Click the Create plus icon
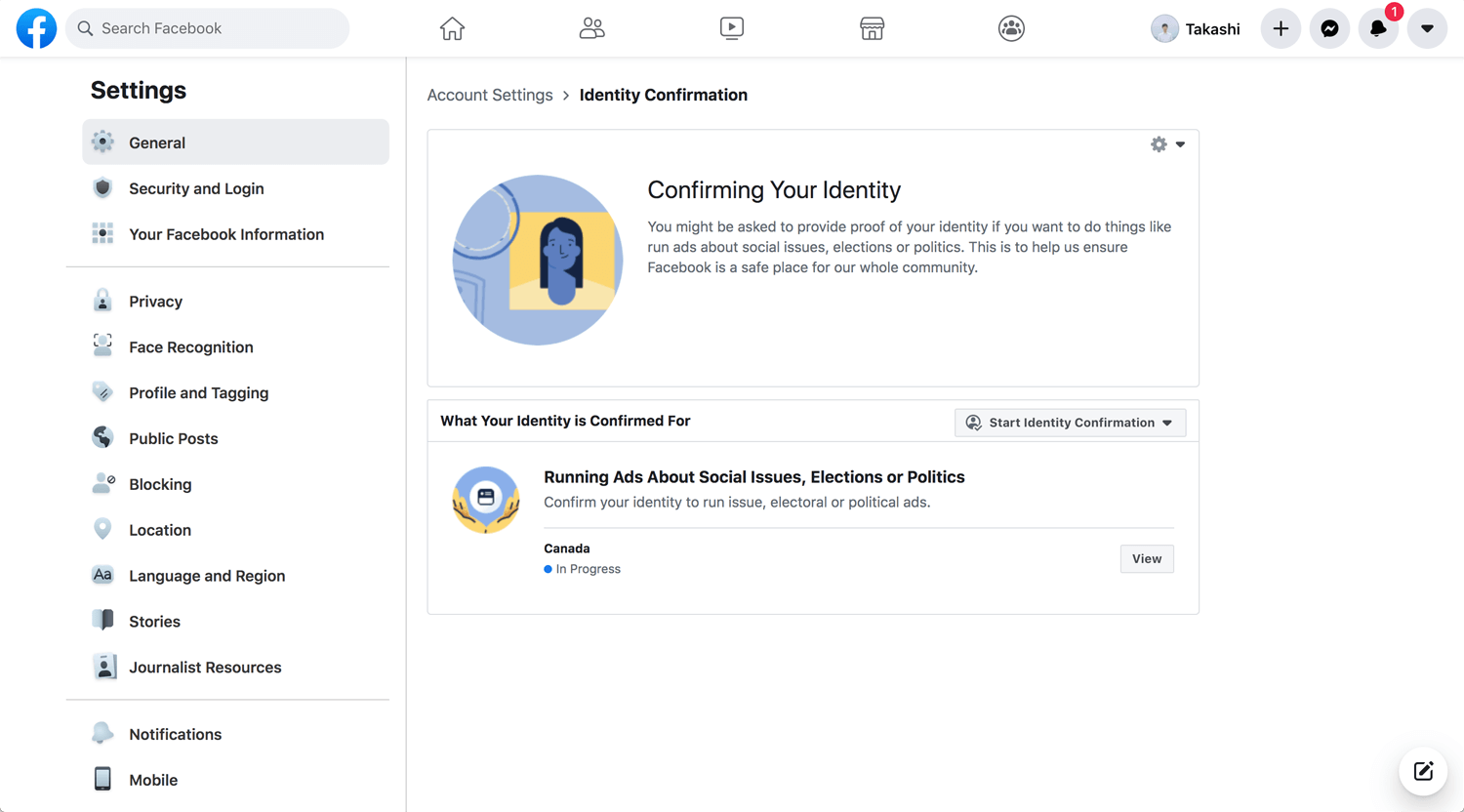Image resolution: width=1464 pixels, height=812 pixels. (x=1281, y=28)
